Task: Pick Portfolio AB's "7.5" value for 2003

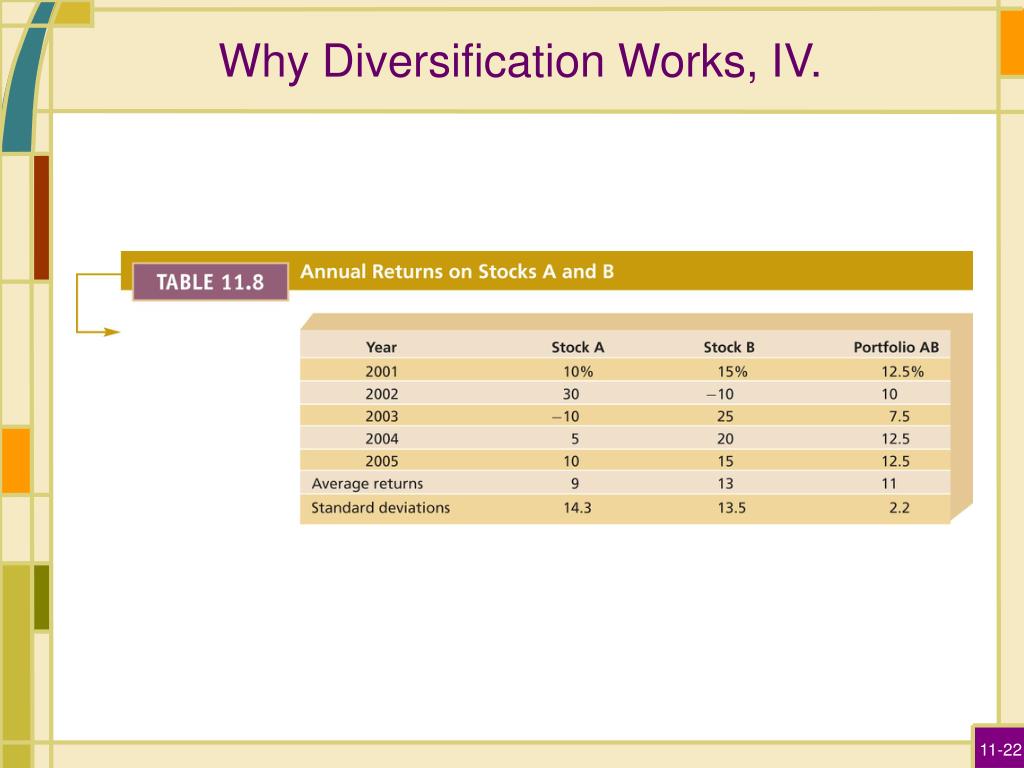Action: point(899,416)
